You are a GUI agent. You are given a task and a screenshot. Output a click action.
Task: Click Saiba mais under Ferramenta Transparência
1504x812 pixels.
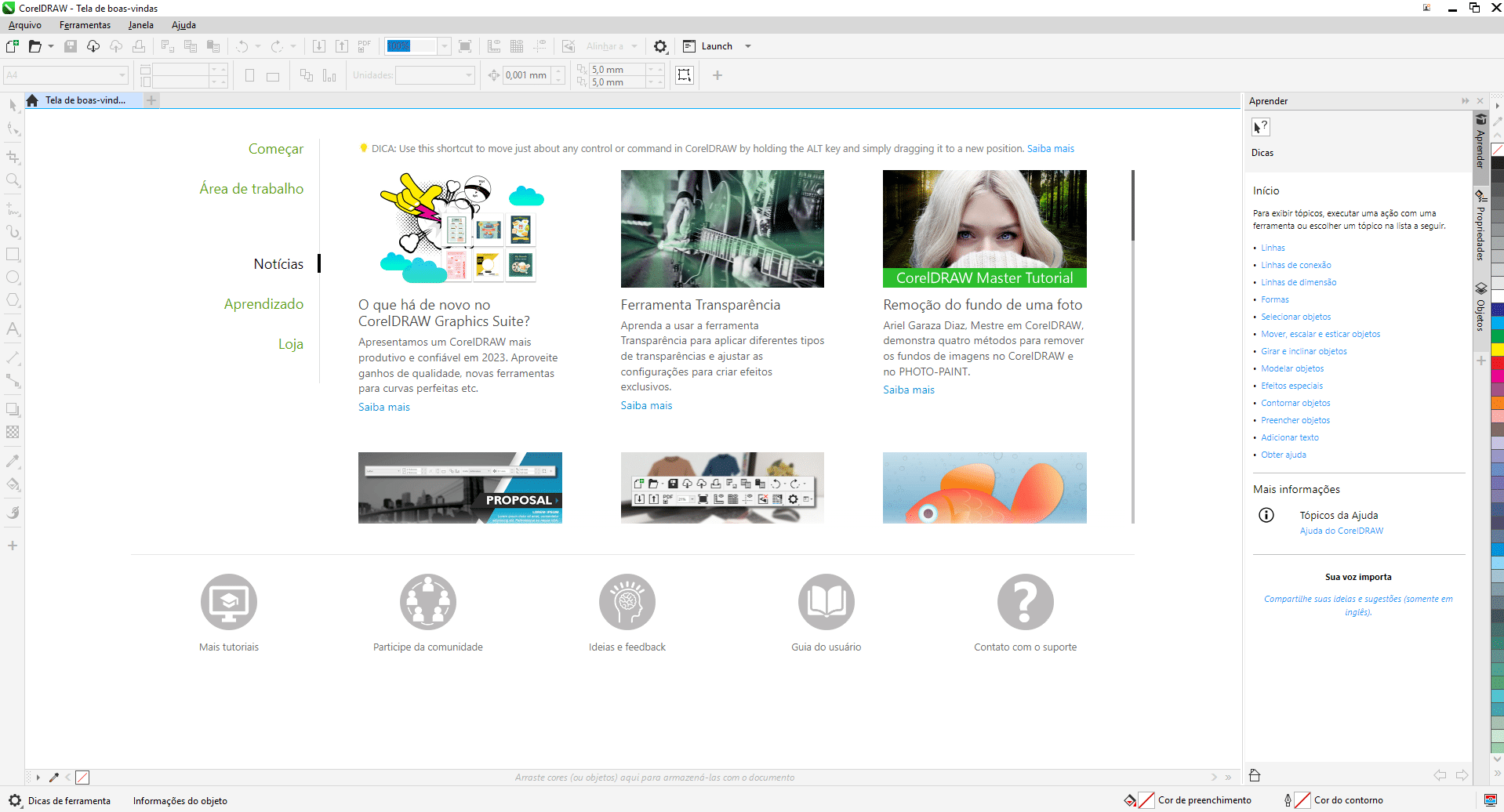click(x=646, y=405)
